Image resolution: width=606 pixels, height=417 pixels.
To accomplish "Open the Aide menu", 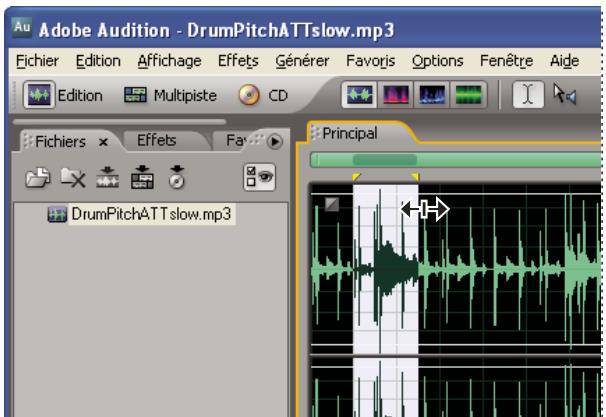I will tap(564, 61).
